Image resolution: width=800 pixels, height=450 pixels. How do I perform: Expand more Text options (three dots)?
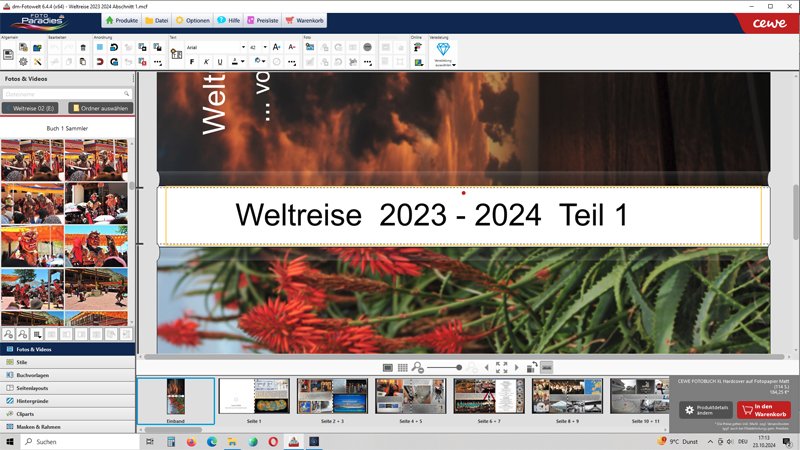click(x=292, y=62)
